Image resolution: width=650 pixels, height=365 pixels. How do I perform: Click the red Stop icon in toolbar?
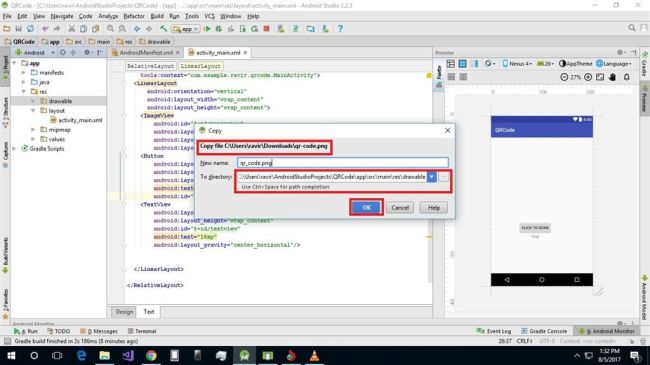coord(267,29)
